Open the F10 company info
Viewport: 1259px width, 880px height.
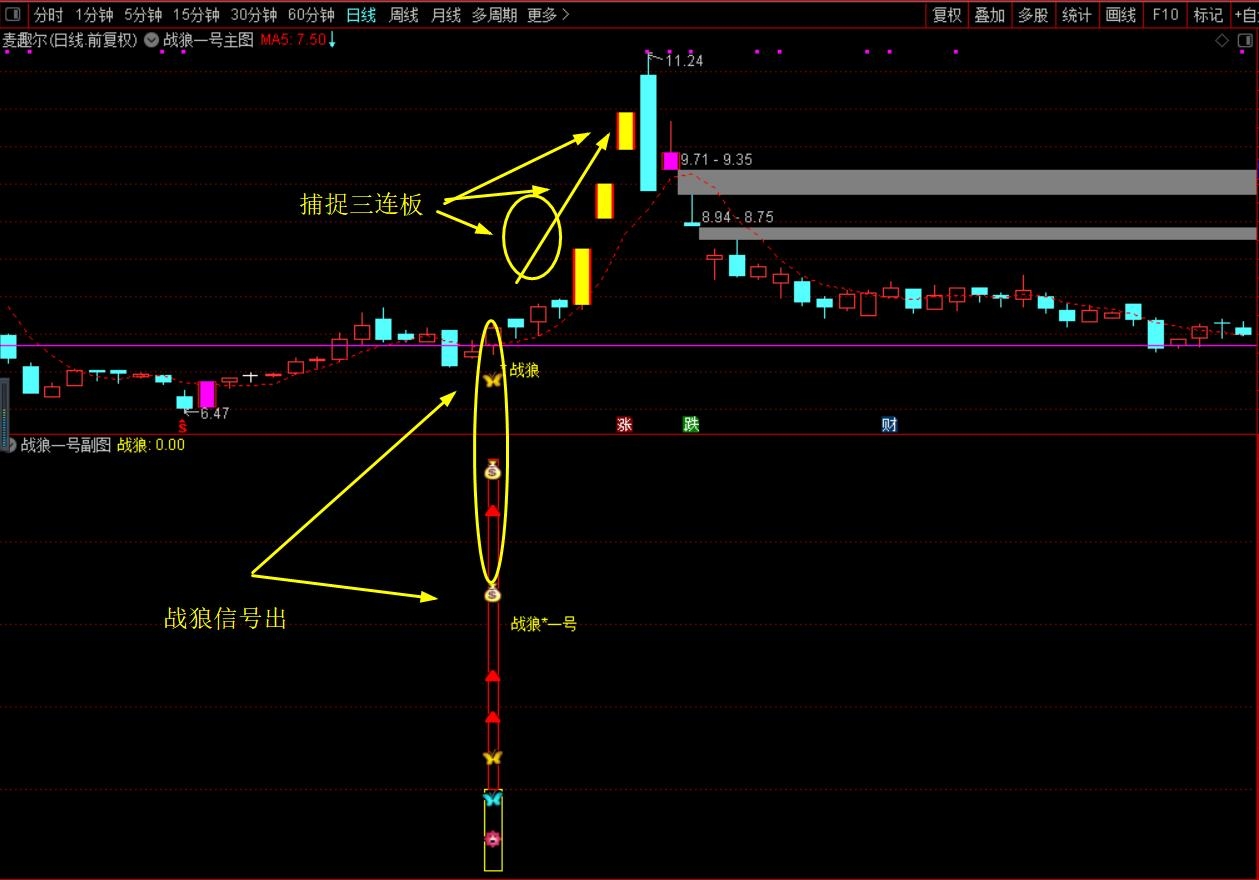coord(1165,15)
